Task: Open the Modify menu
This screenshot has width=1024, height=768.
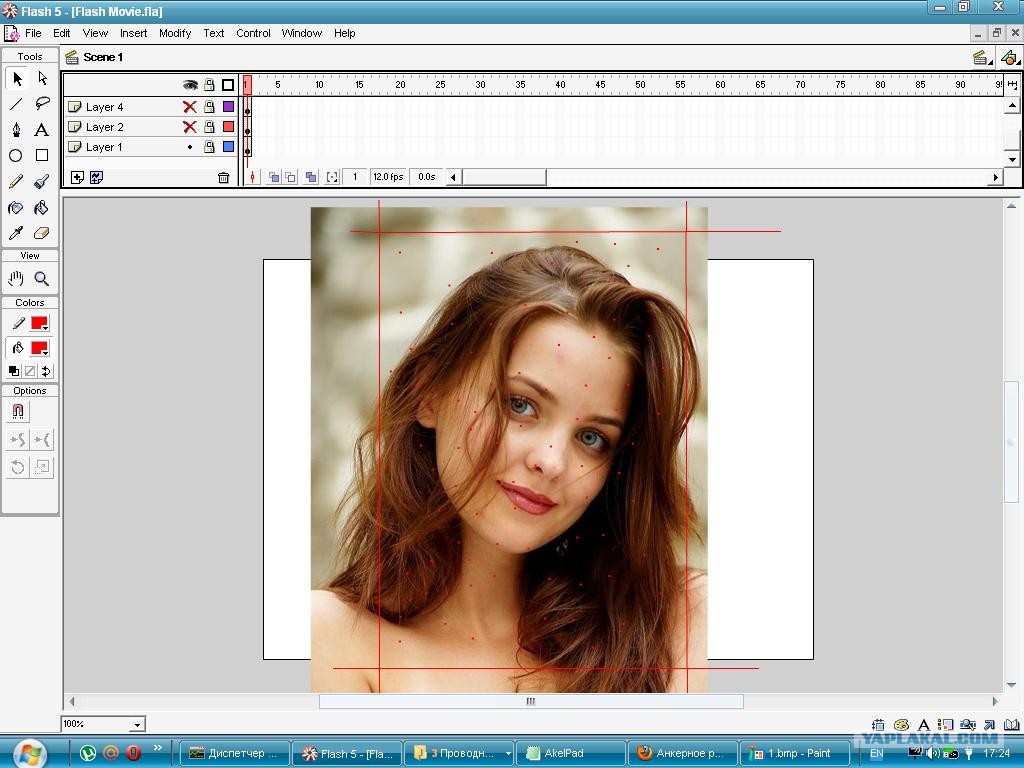Action: pos(174,33)
